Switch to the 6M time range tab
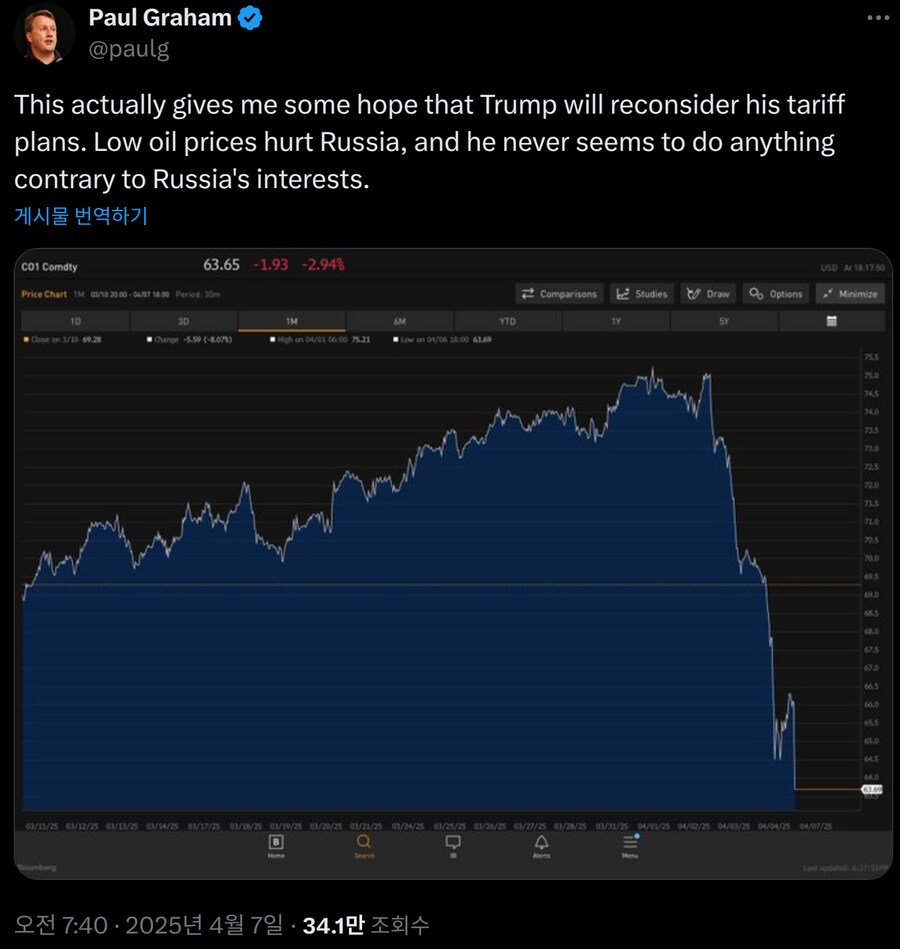Viewport: 900px width, 949px height. [400, 321]
